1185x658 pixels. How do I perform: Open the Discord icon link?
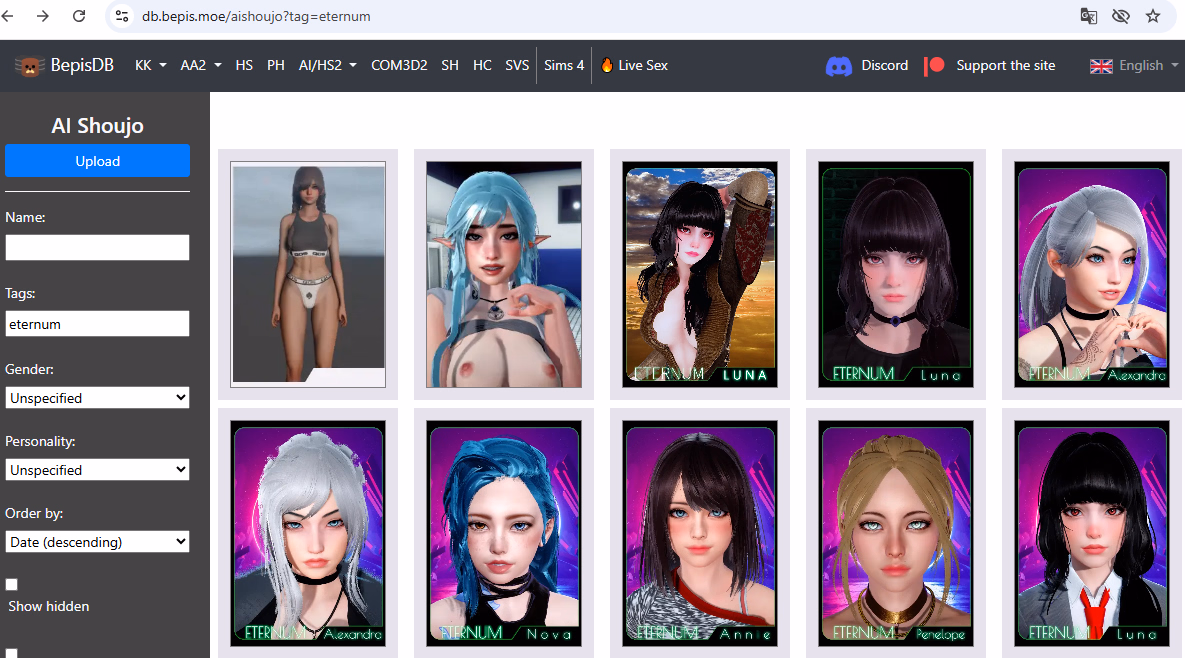point(838,66)
